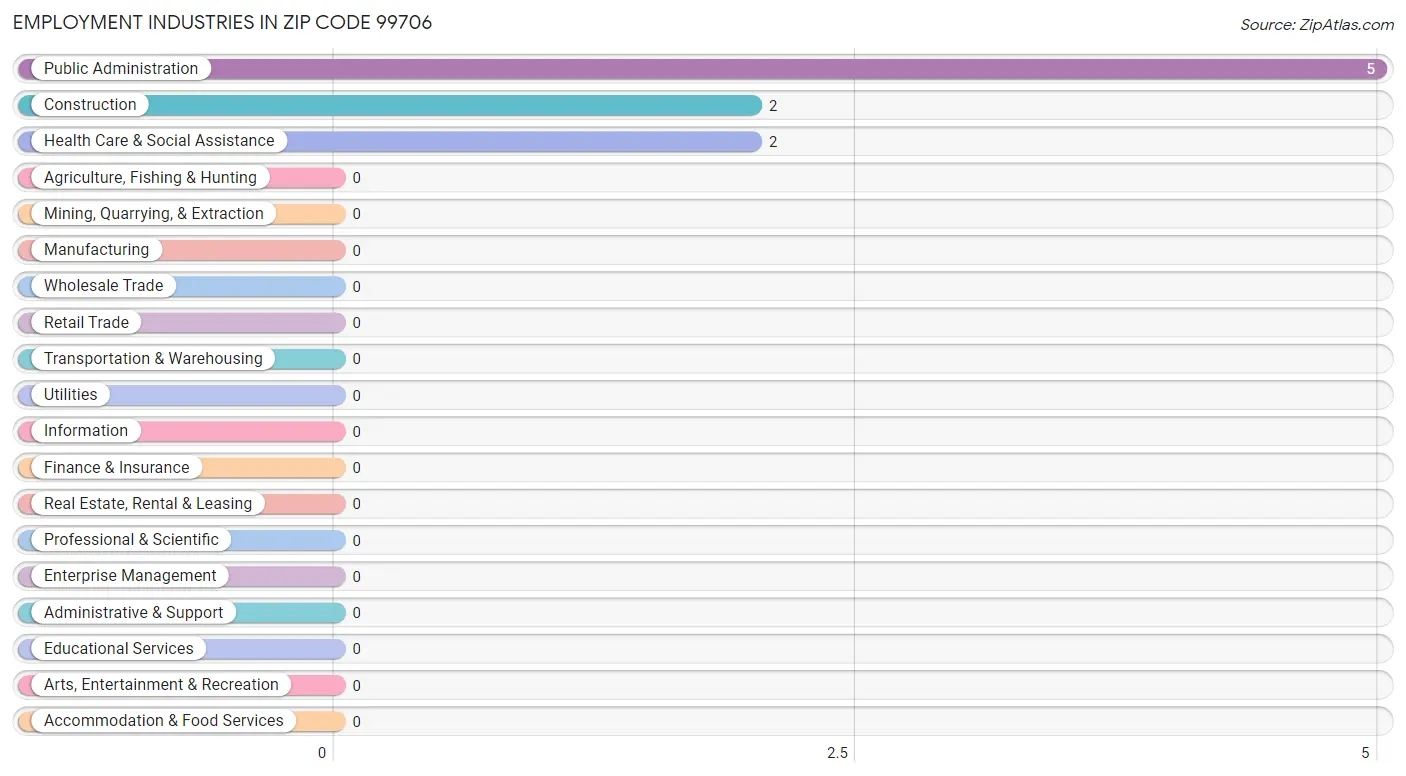Click the Educational Services label
This screenshot has height=776, width=1406.
[119, 649]
